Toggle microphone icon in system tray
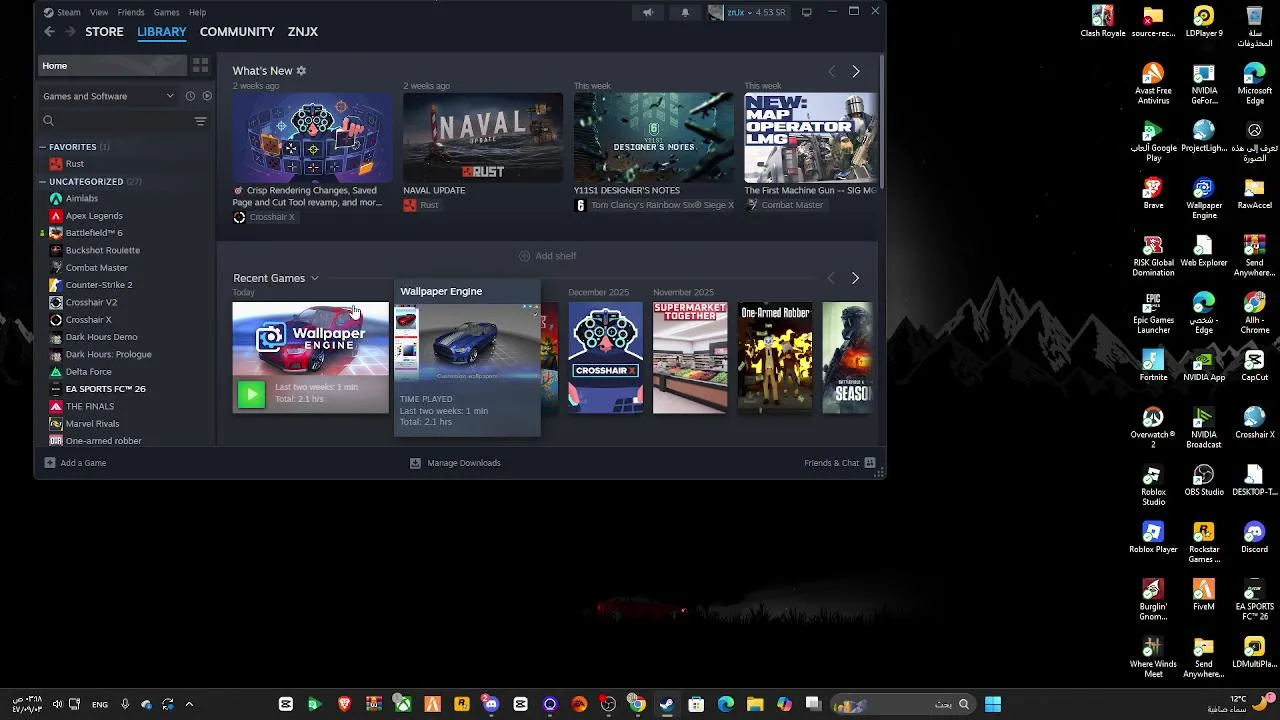Viewport: 1280px width, 720px height. click(x=125, y=704)
